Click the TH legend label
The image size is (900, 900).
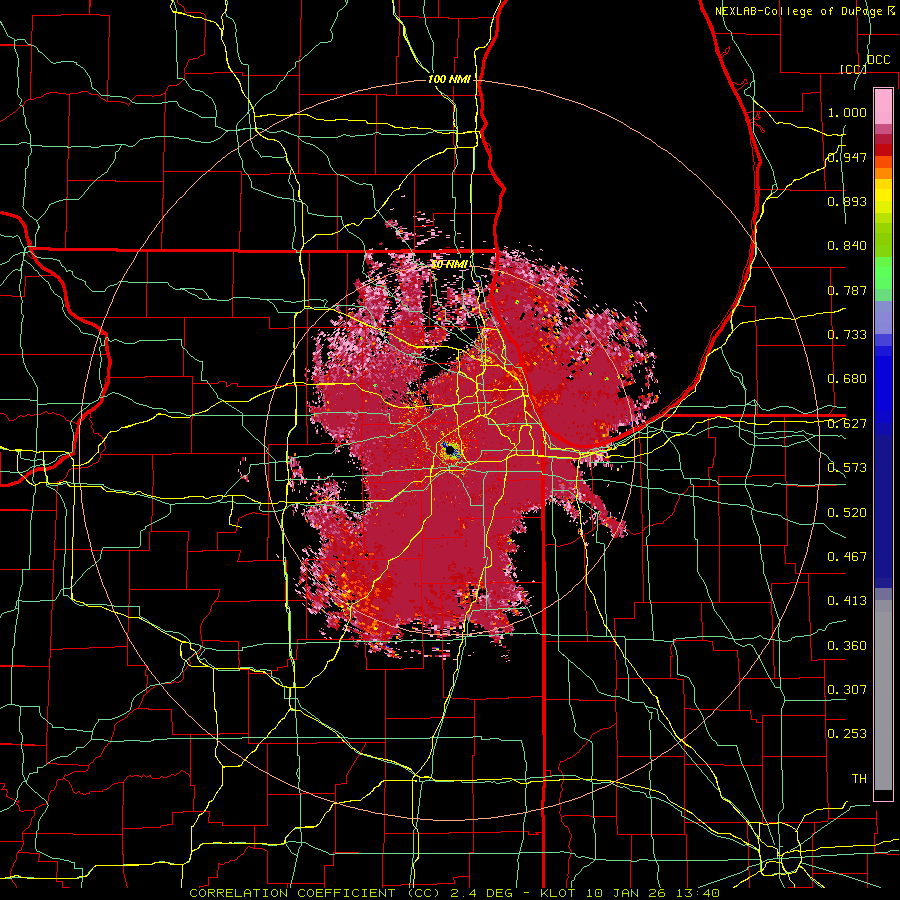tap(859, 779)
